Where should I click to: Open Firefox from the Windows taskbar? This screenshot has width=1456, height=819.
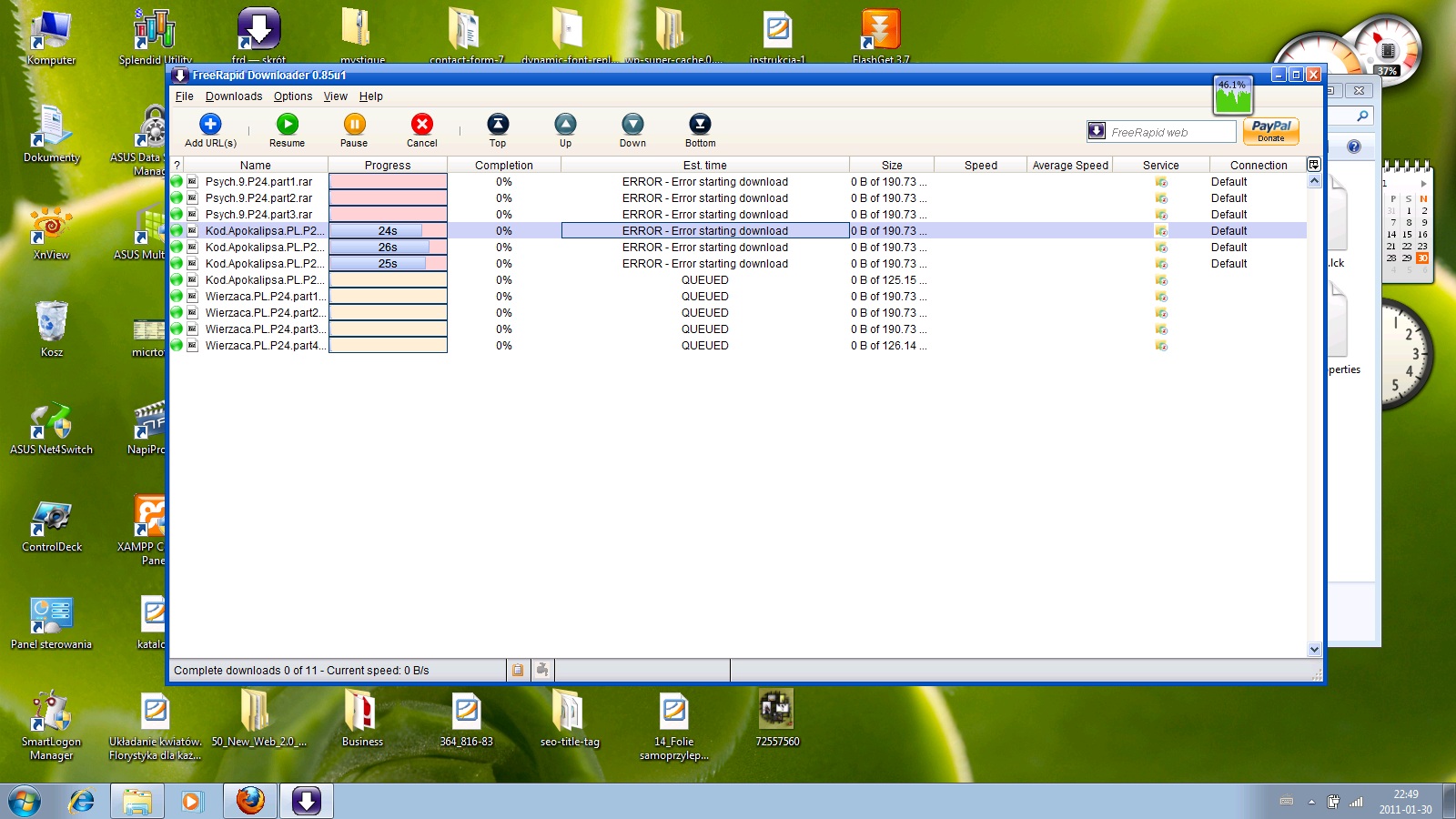[x=250, y=801]
